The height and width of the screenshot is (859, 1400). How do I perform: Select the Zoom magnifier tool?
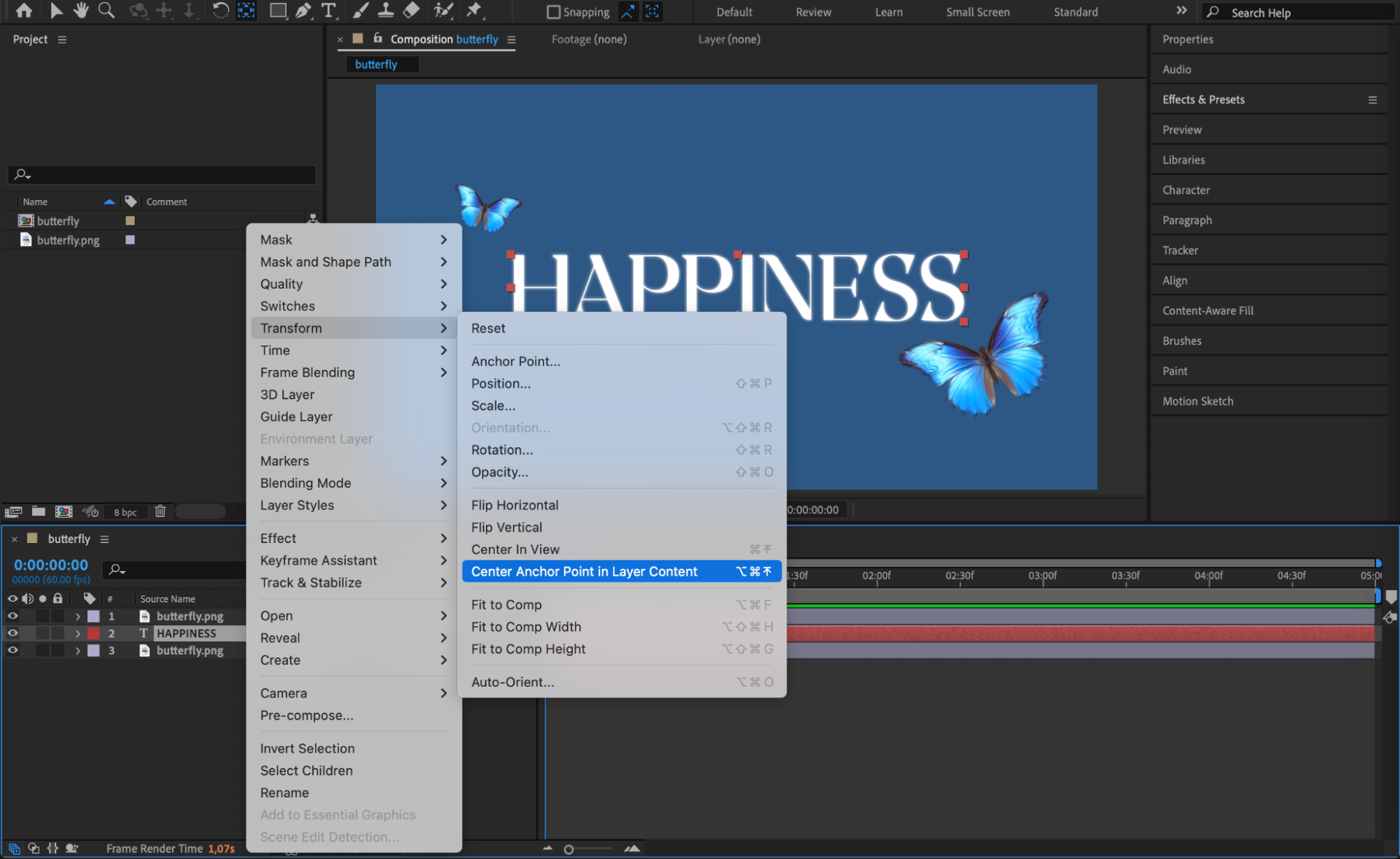pos(106,11)
